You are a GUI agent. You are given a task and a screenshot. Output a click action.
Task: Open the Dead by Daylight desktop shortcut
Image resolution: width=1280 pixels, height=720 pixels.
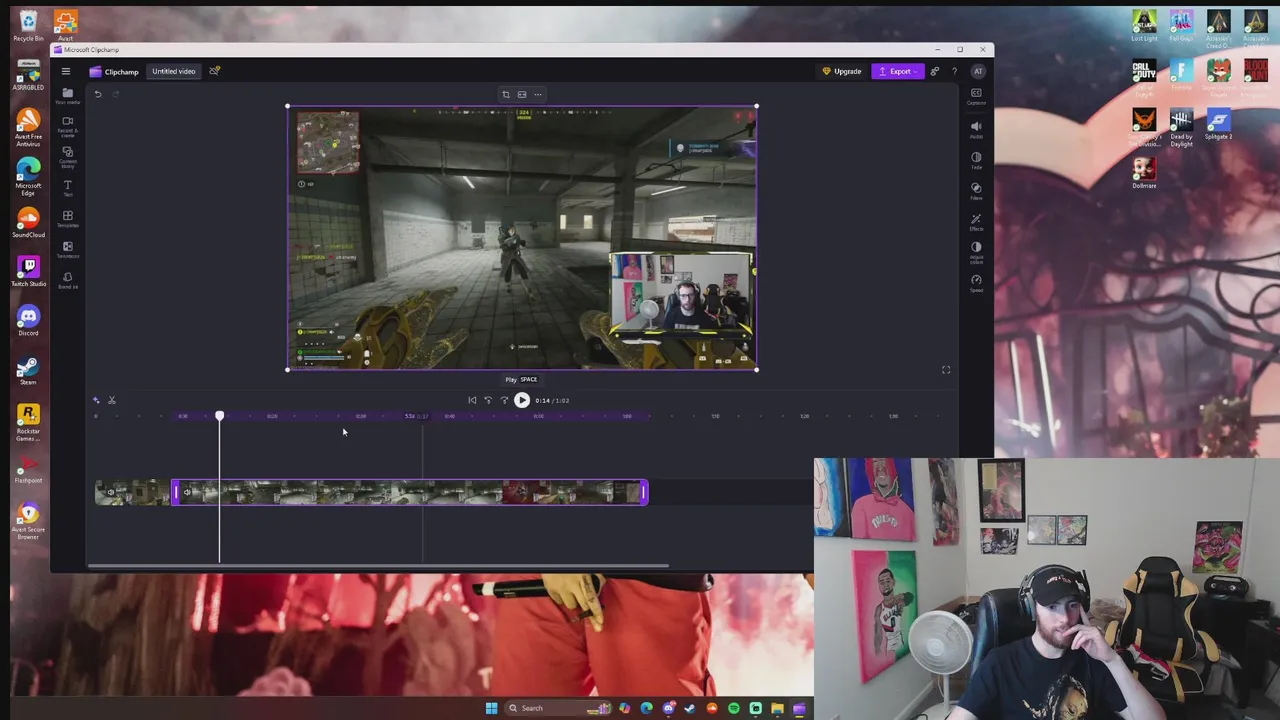(1181, 129)
